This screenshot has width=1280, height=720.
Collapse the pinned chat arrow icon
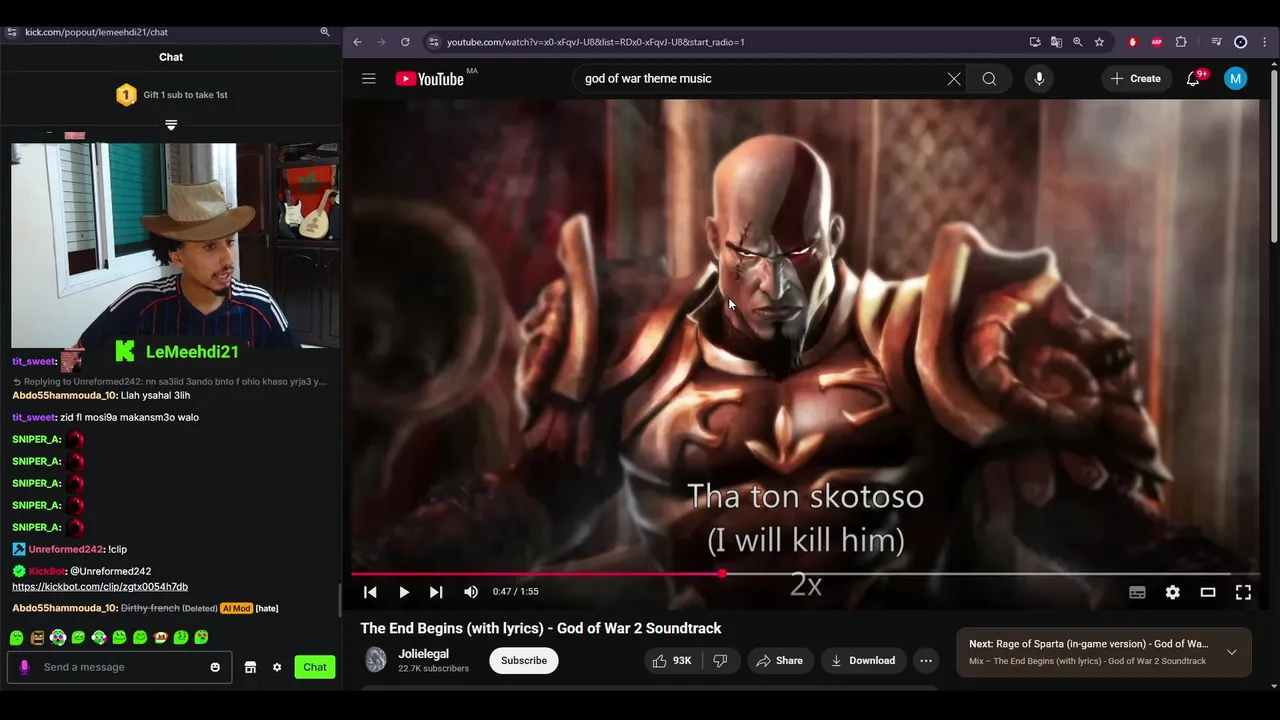171,125
